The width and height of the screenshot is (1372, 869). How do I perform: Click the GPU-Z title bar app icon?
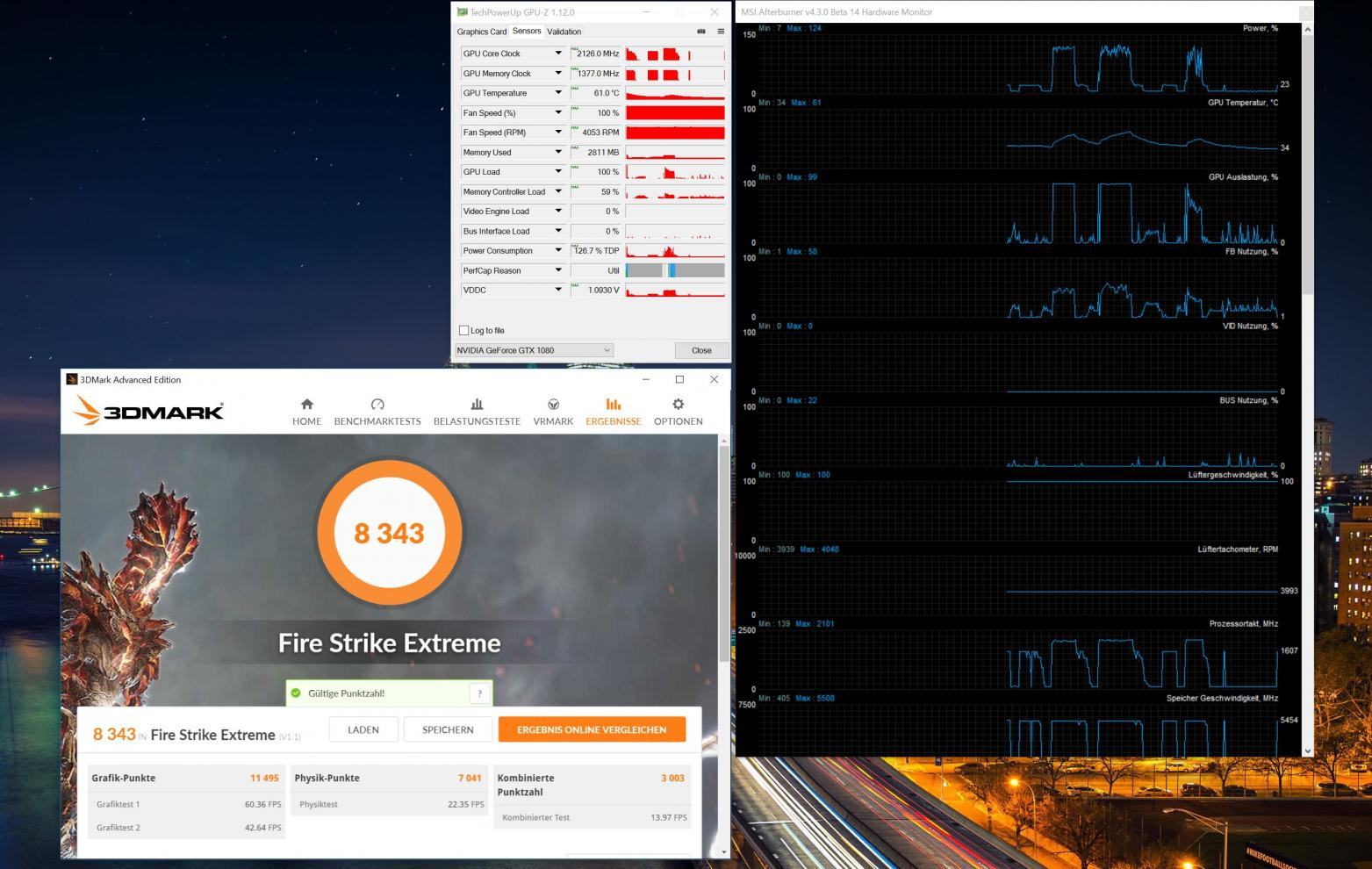pyautogui.click(x=462, y=12)
